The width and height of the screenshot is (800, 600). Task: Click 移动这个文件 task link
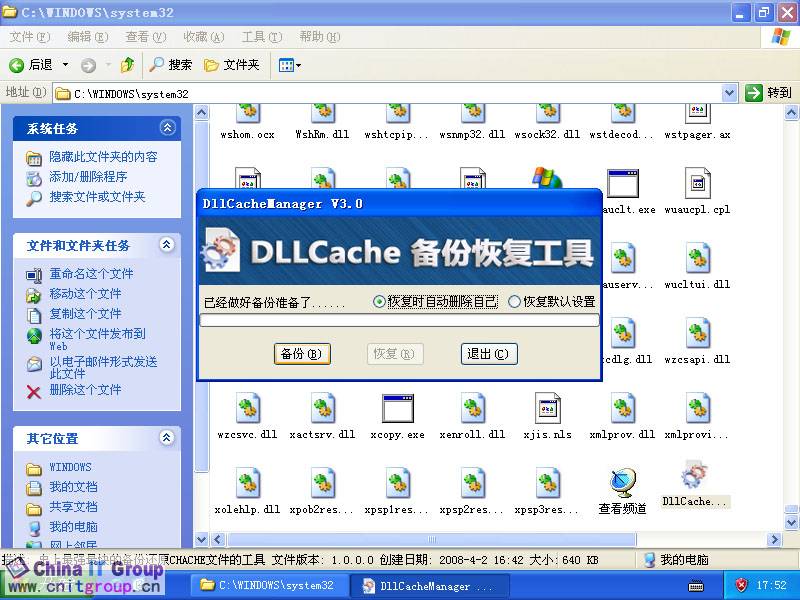point(85,294)
